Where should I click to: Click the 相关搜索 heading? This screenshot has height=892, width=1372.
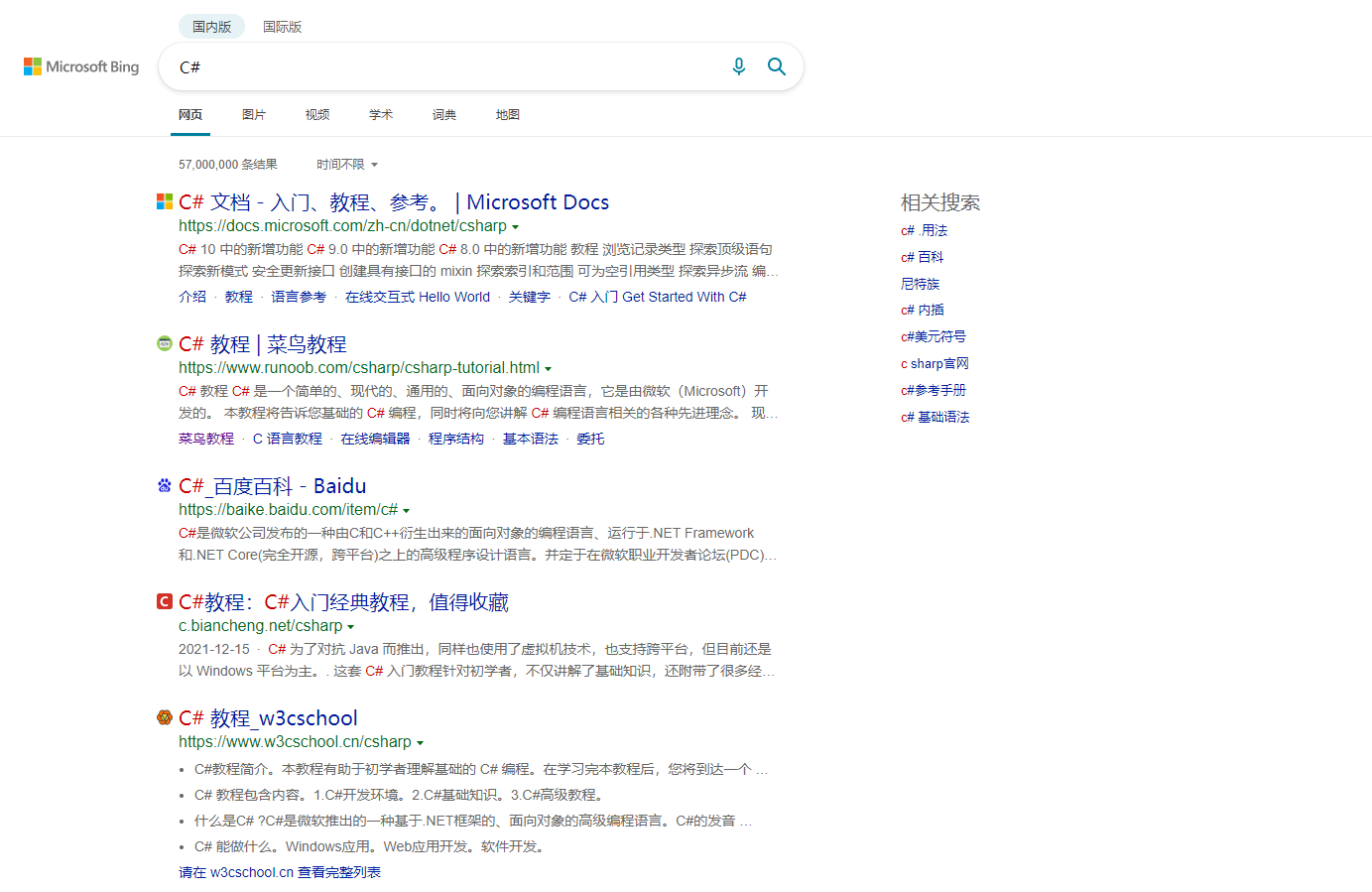point(940,202)
